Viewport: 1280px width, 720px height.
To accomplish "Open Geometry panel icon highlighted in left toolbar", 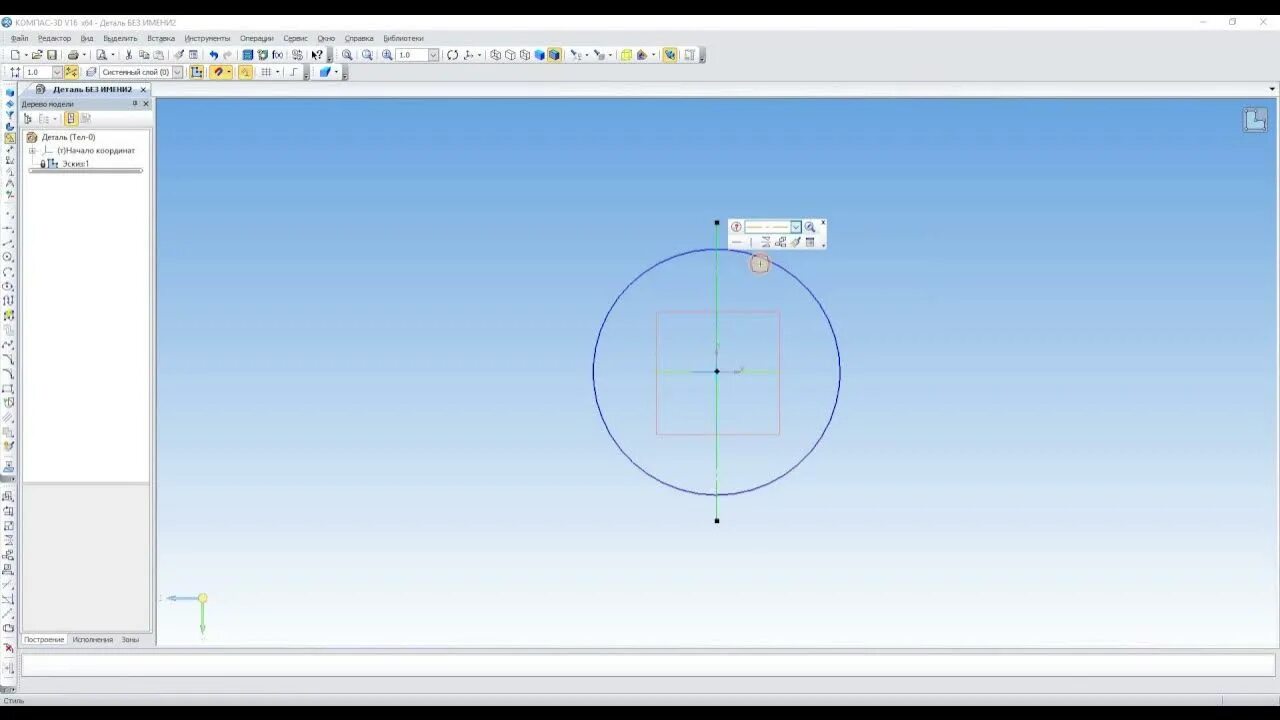I will (9, 138).
